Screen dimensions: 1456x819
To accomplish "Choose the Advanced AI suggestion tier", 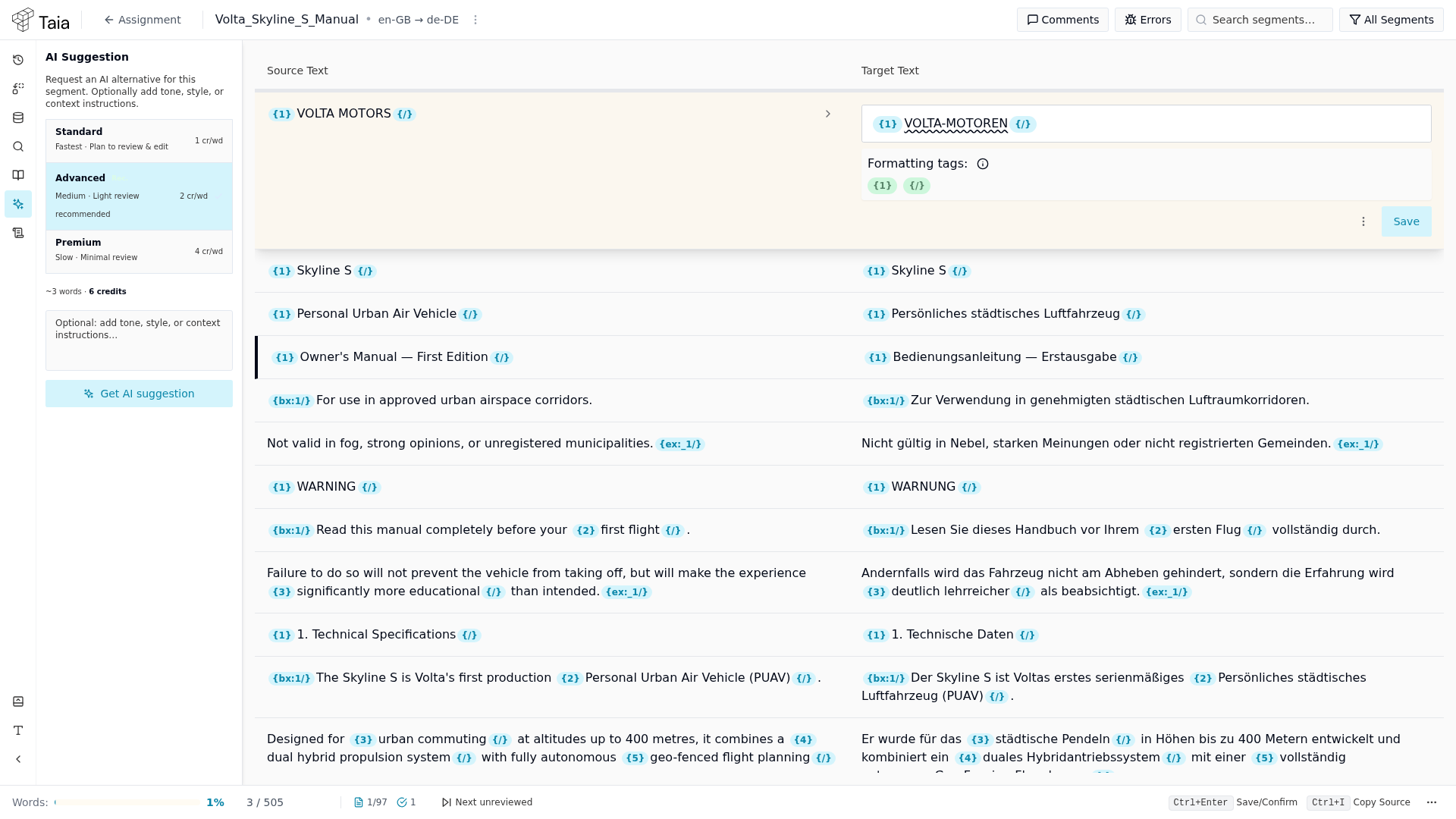I will click(139, 196).
